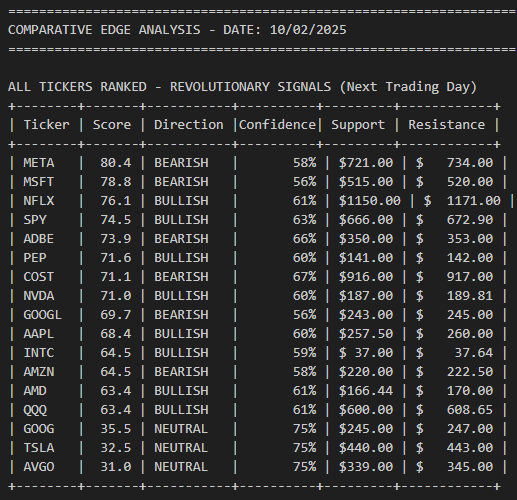Click the Resistance column header
Image resolution: width=517 pixels, height=500 pixels.
447,125
